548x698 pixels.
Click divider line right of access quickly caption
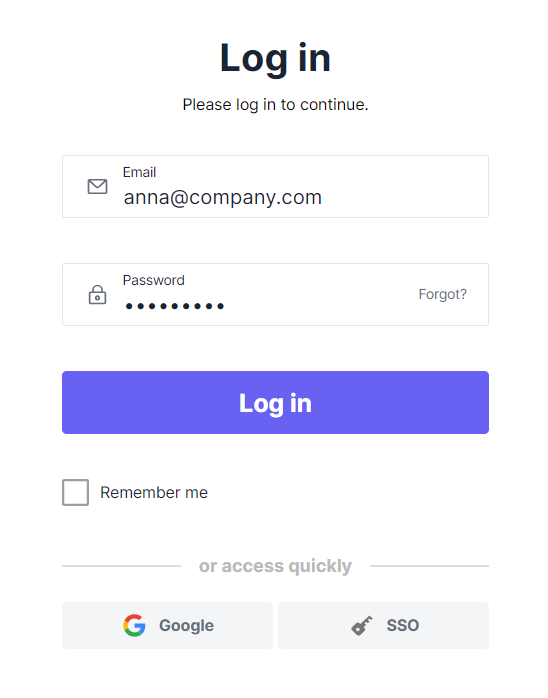429,566
